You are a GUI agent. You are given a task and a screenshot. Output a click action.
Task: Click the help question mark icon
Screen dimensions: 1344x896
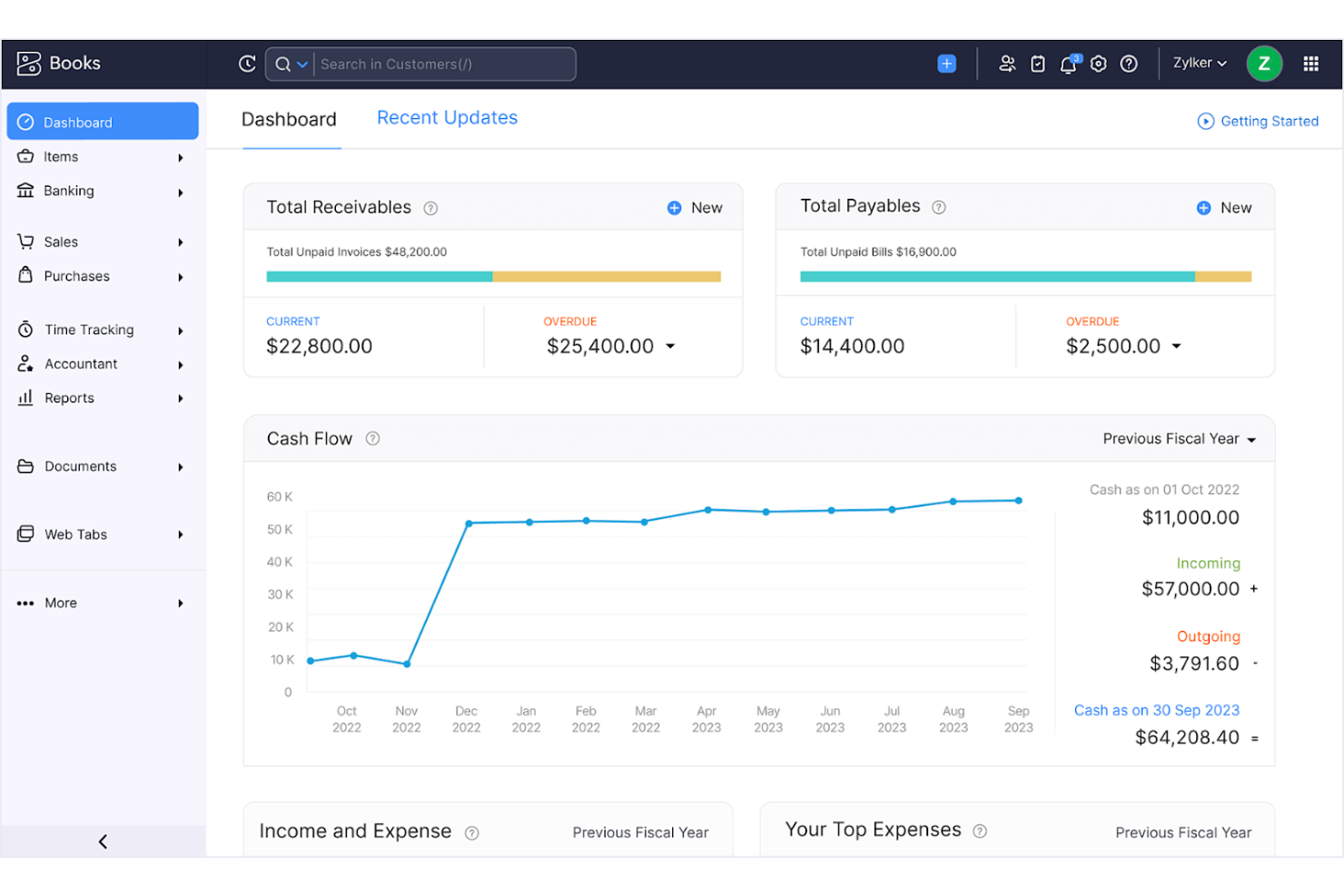1129,64
